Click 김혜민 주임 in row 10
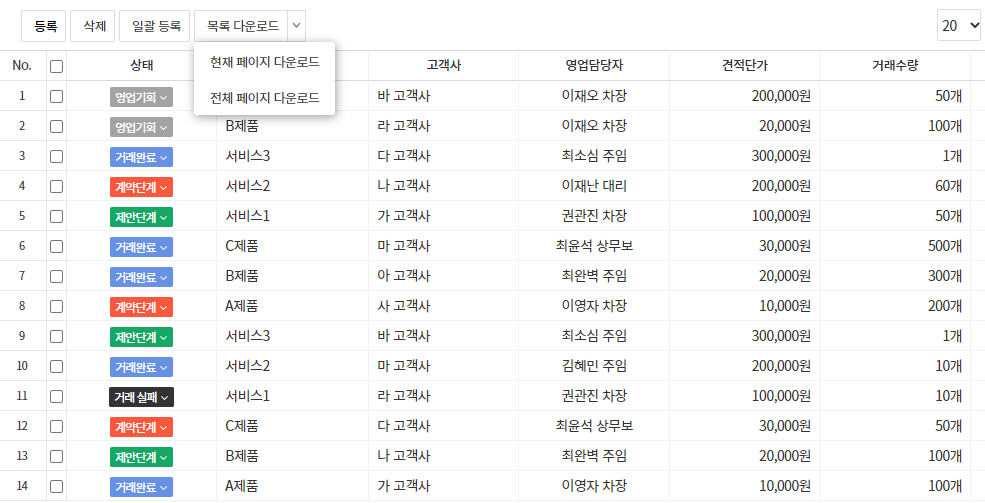 (594, 366)
